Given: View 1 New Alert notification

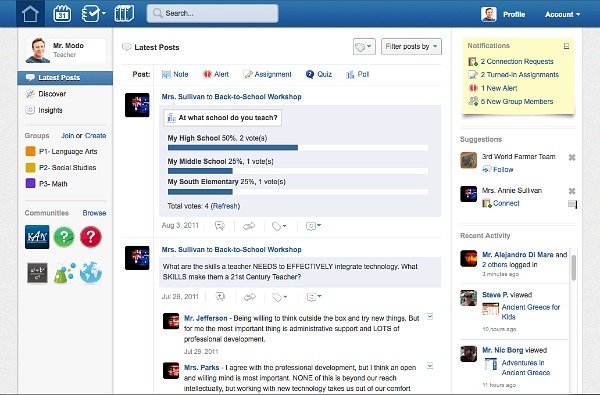Looking at the screenshot, I should pyautogui.click(x=499, y=88).
